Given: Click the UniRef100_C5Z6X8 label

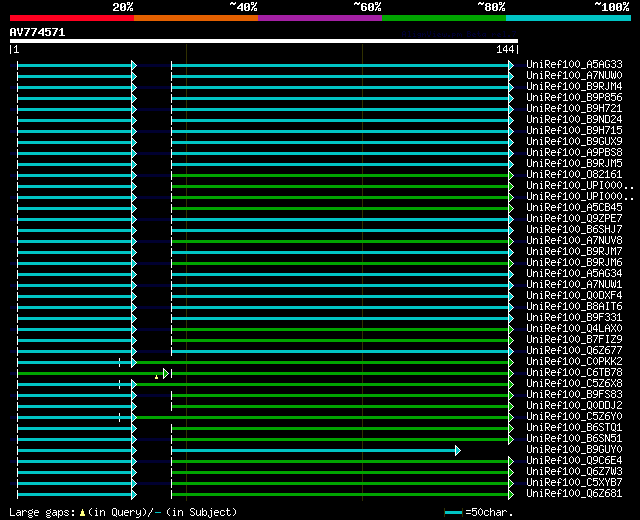Looking at the screenshot, I should (574, 384).
